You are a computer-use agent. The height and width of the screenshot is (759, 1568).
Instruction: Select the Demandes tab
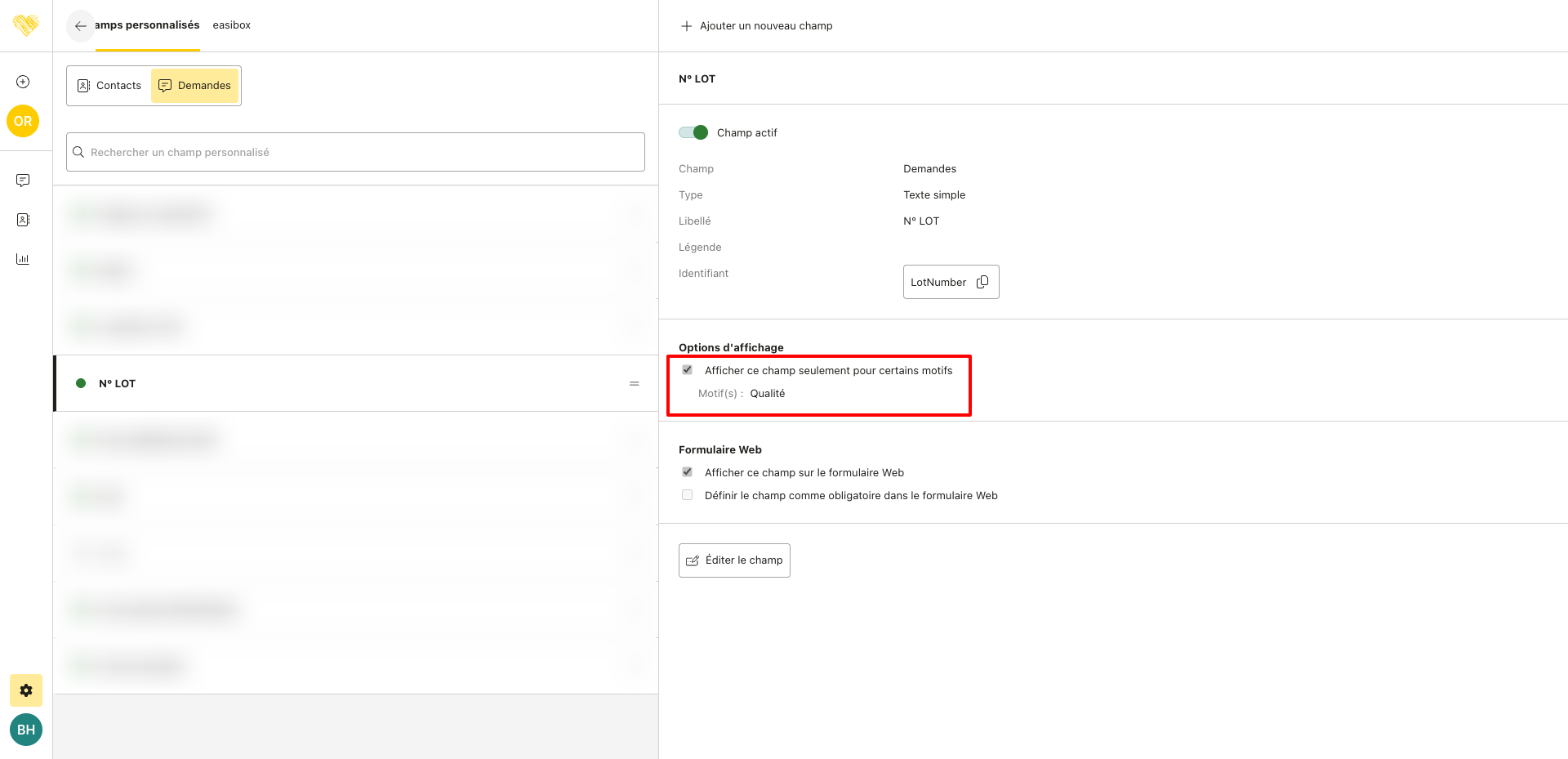click(194, 86)
